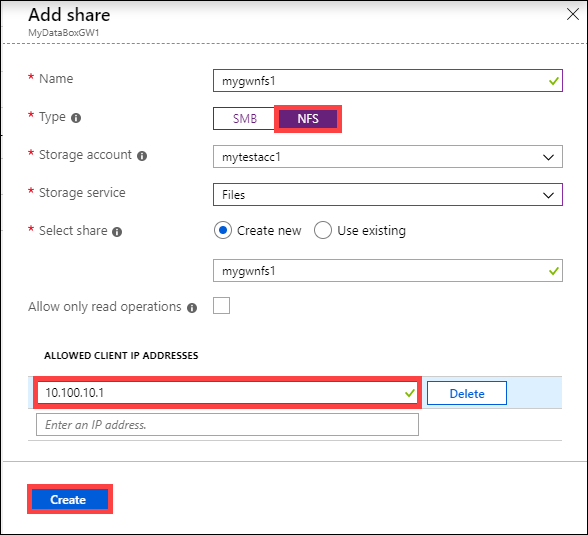
Task: Click green checkmark in Name field
Action: click(x=554, y=81)
